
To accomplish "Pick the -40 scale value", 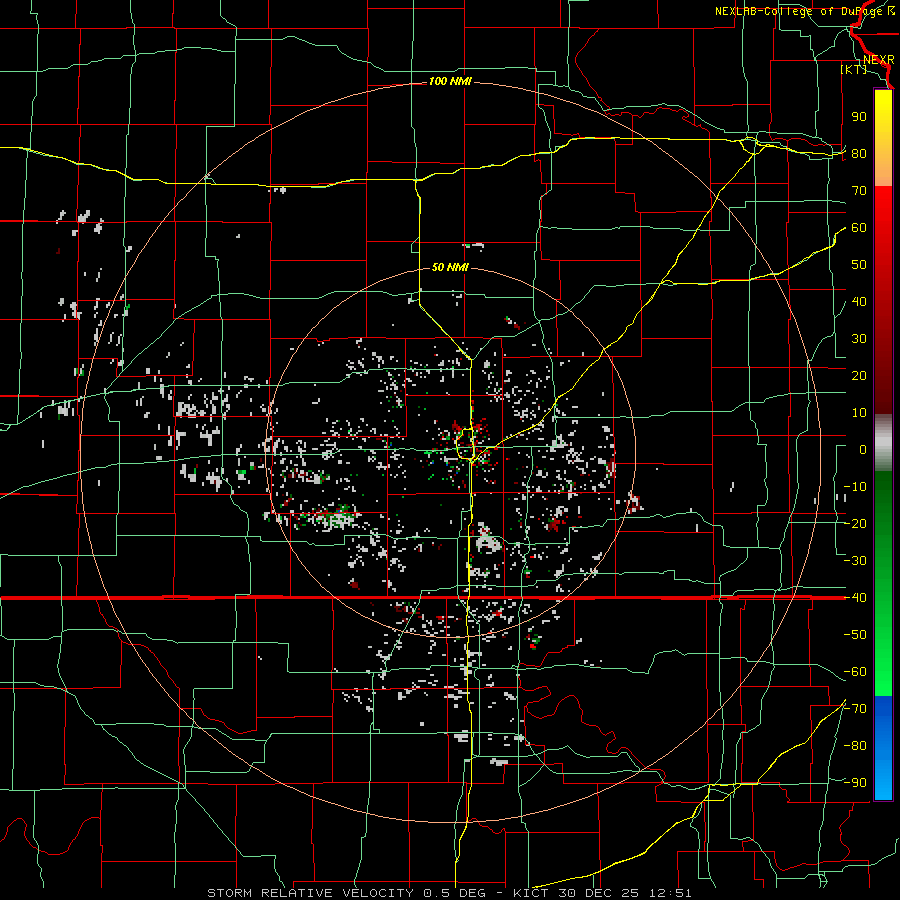I will (x=855, y=598).
